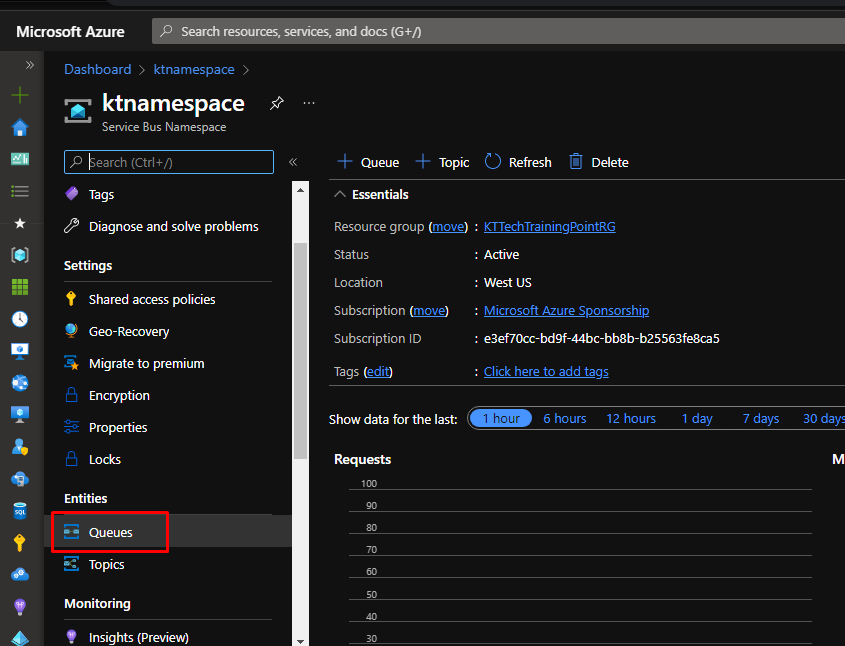Open the more options ellipsis beside ktnamespace

point(309,103)
